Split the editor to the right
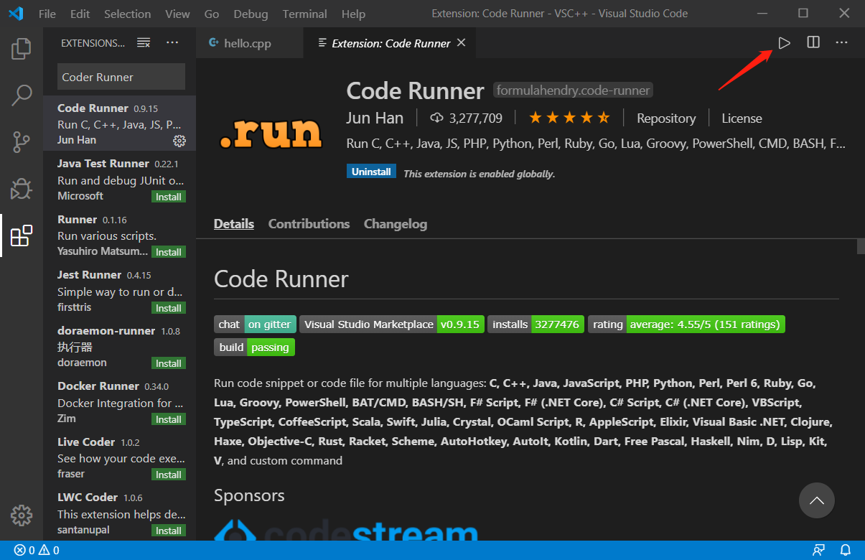Image resolution: width=865 pixels, height=560 pixels. [813, 42]
